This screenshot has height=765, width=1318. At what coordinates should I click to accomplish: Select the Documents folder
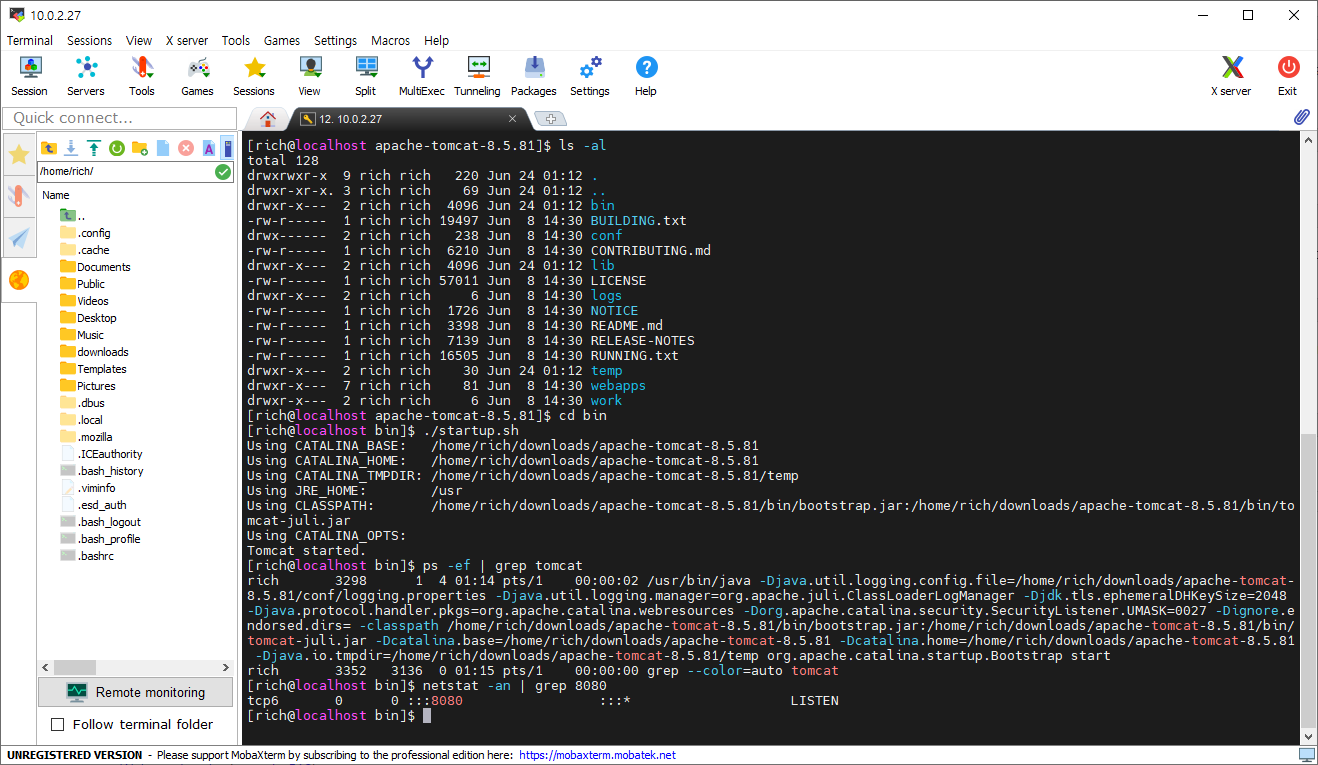click(95, 267)
